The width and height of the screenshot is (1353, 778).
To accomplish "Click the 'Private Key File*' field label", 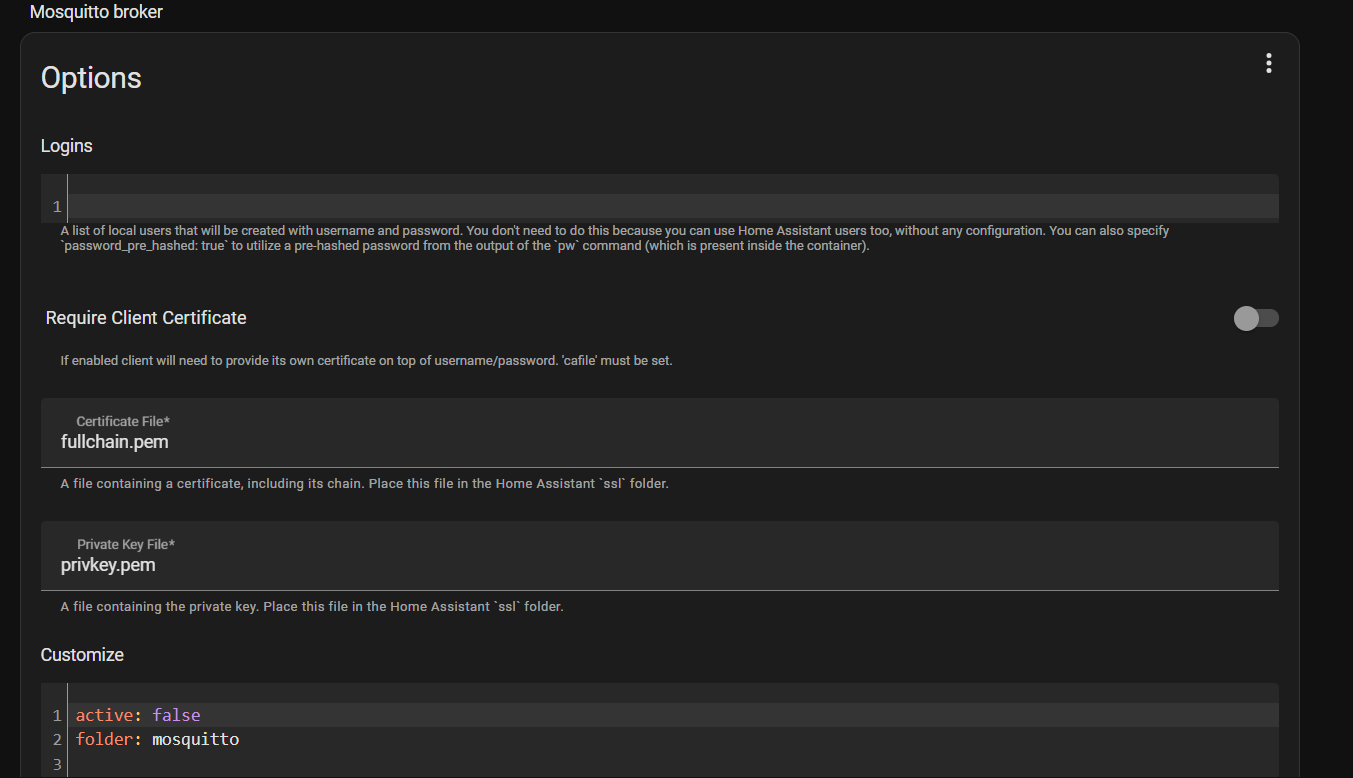I will [126, 545].
